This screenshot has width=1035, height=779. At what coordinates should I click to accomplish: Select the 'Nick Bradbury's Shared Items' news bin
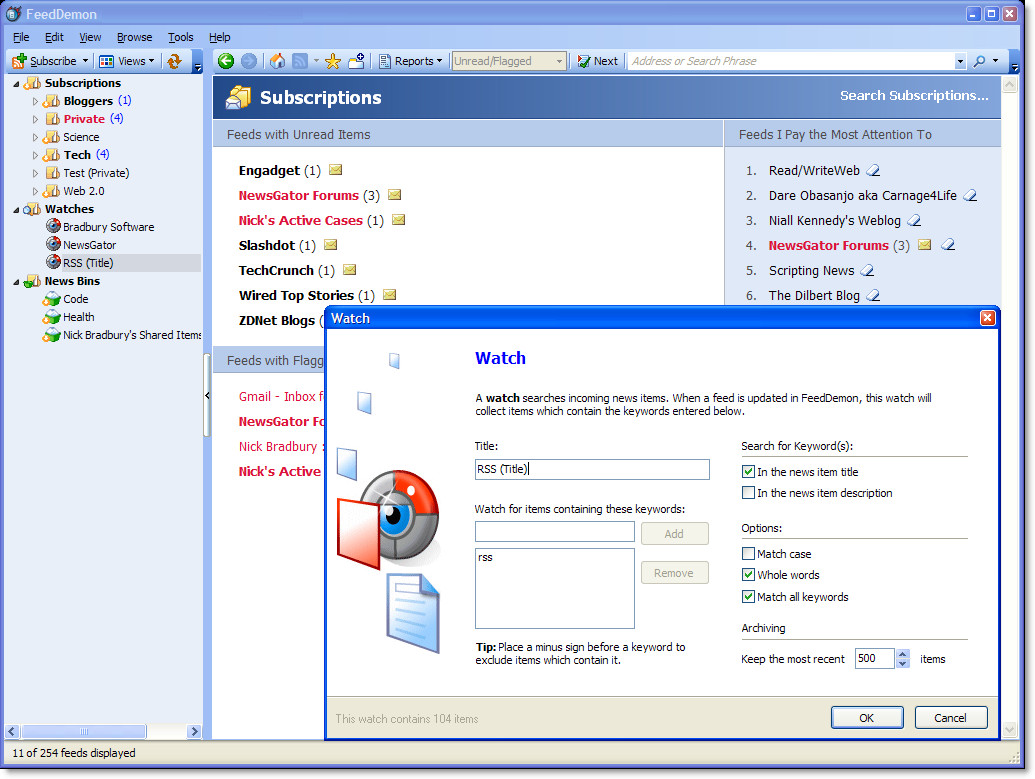pos(132,335)
